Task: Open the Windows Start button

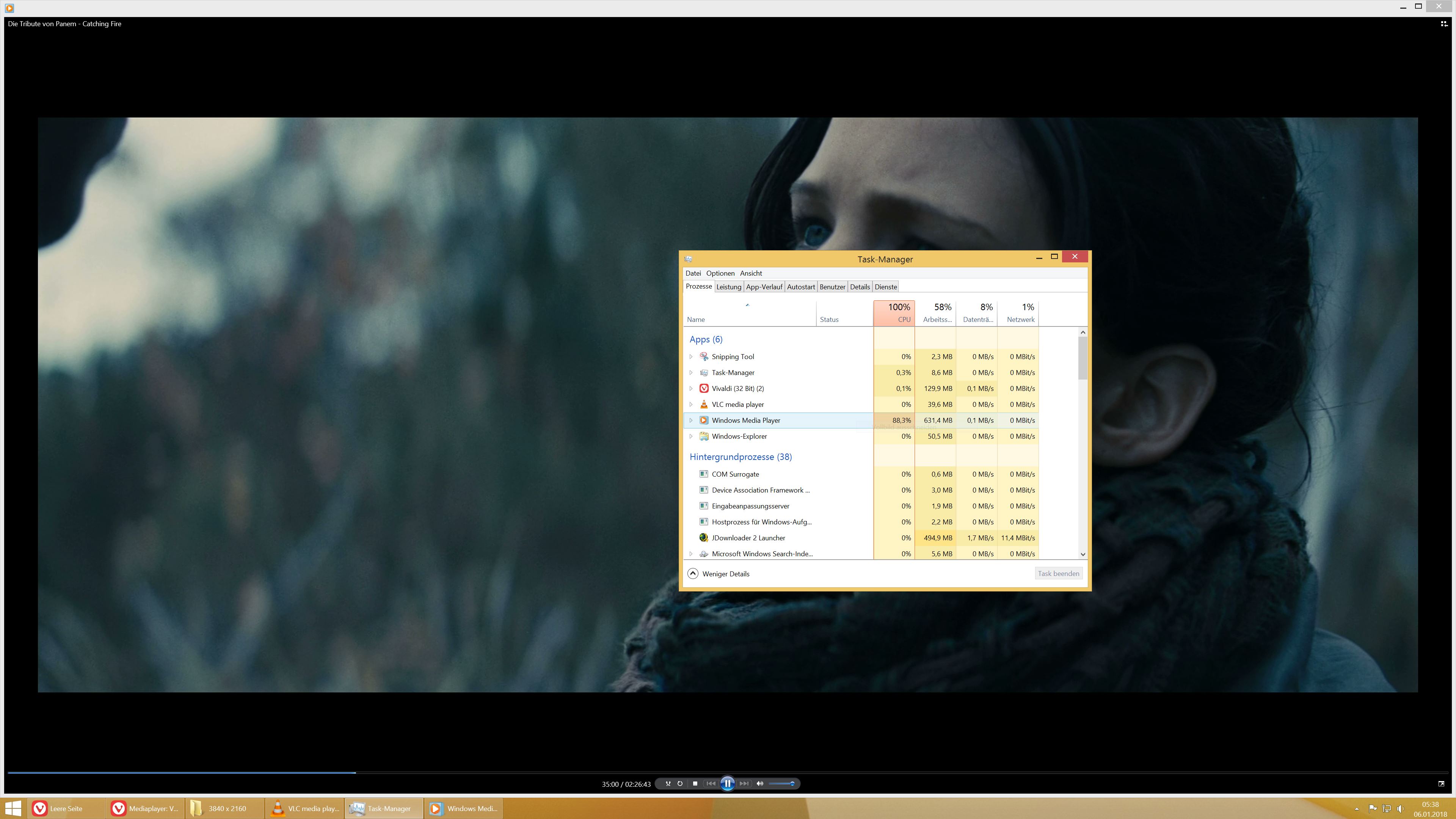Action: pyautogui.click(x=13, y=808)
